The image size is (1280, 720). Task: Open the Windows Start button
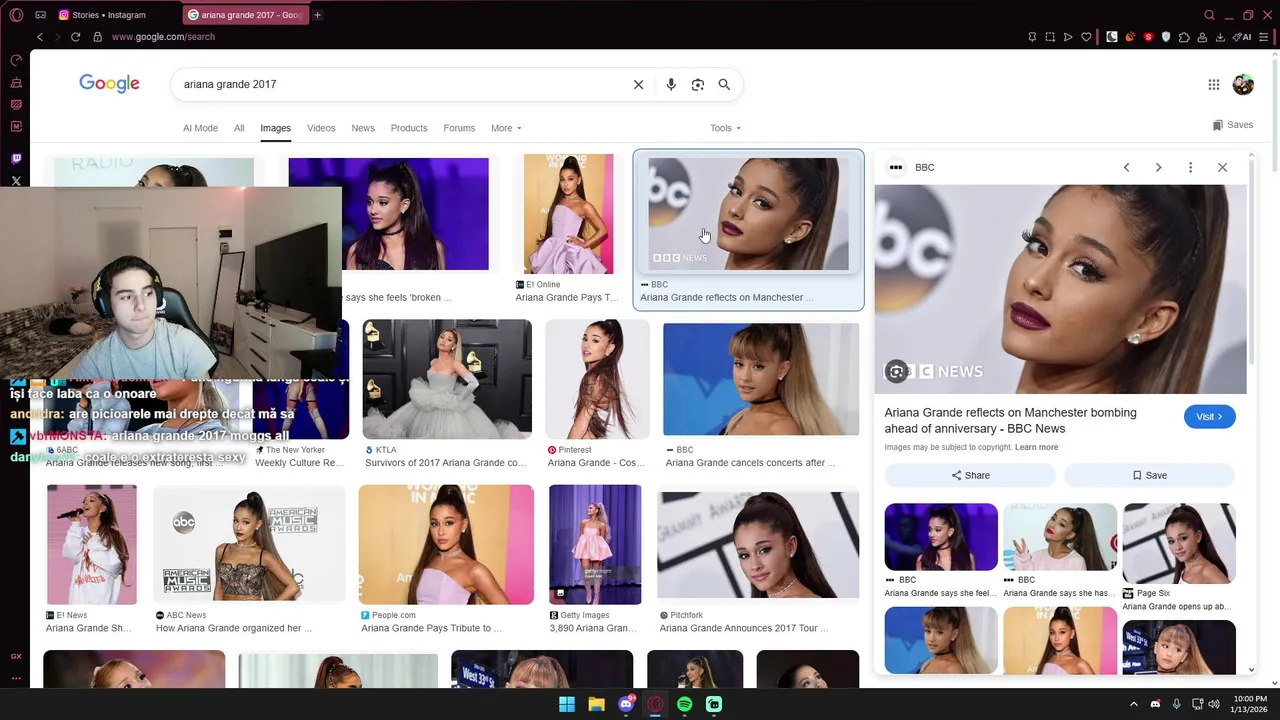(567, 704)
